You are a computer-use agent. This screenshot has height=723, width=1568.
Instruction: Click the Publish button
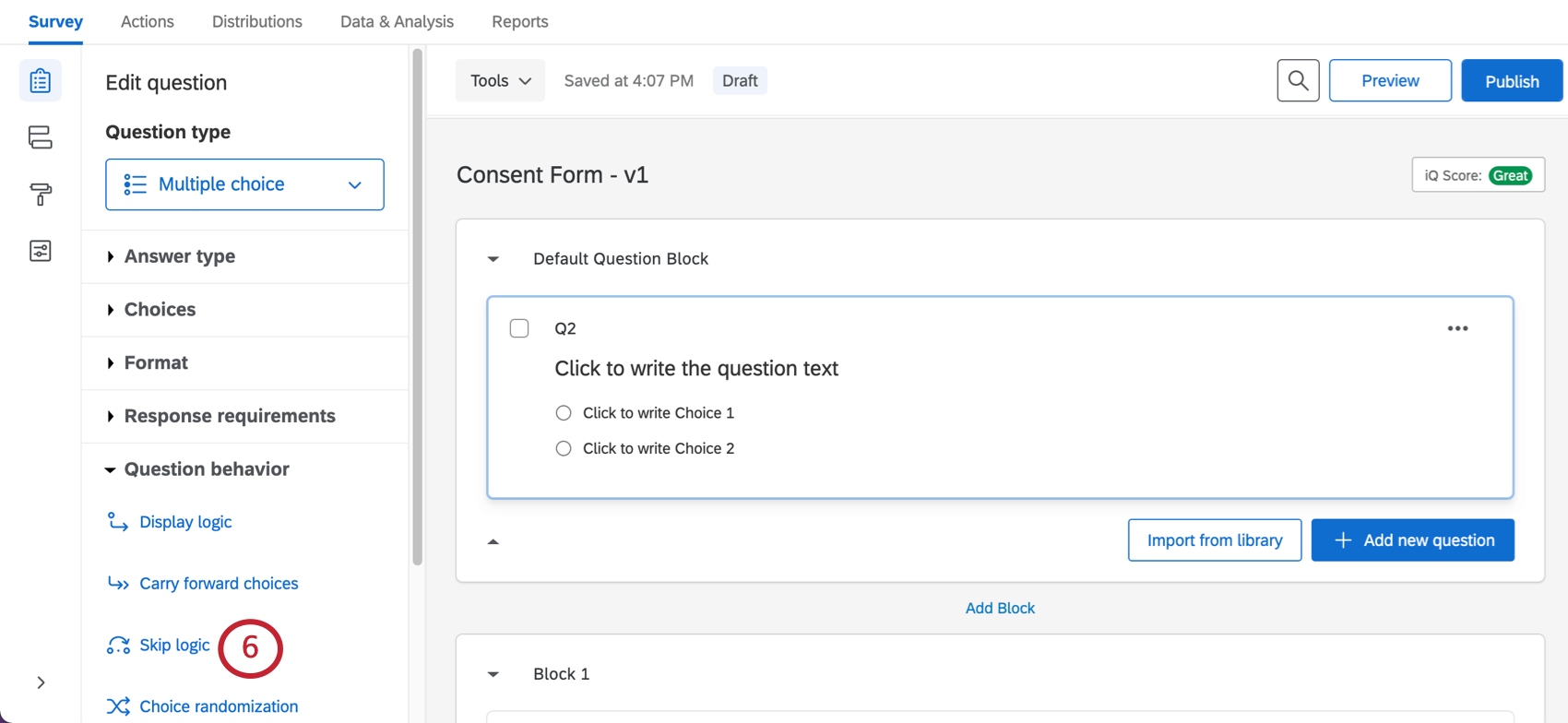point(1511,81)
